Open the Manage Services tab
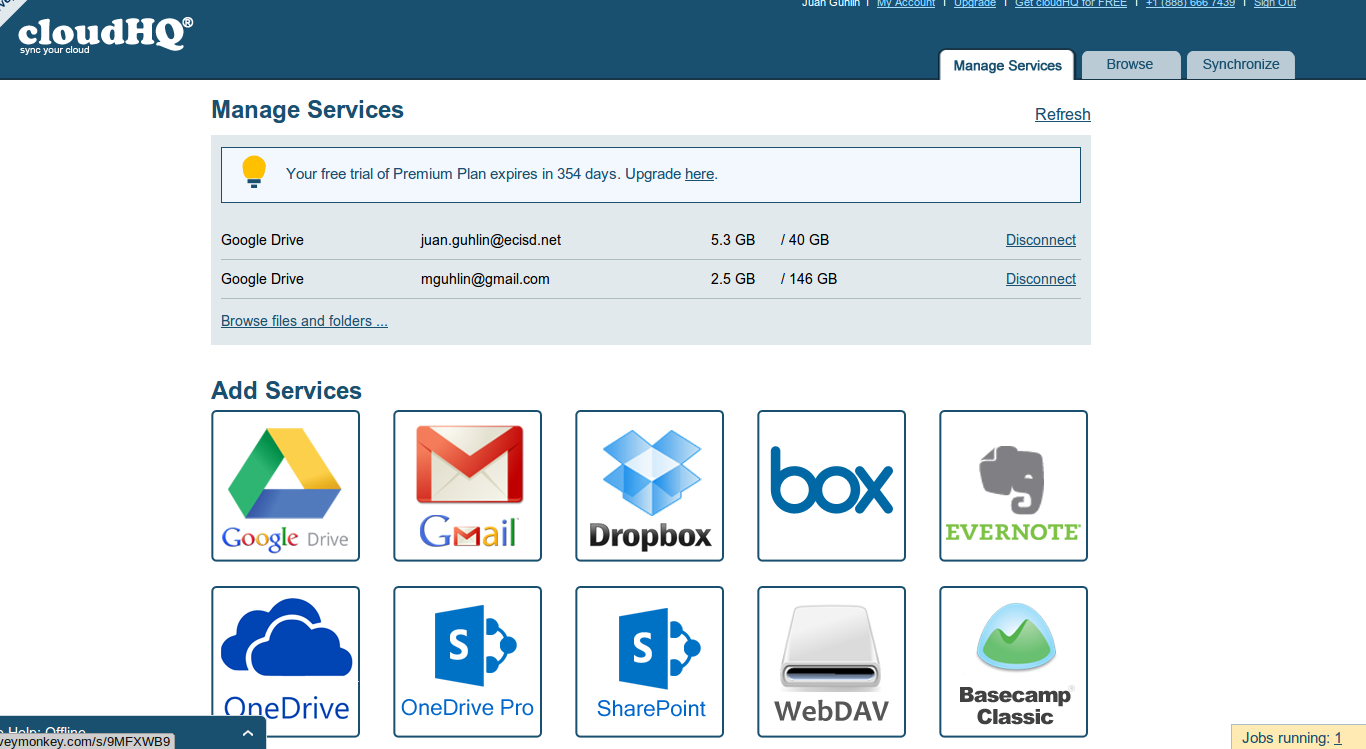The width and height of the screenshot is (1366, 749). 1007,66
